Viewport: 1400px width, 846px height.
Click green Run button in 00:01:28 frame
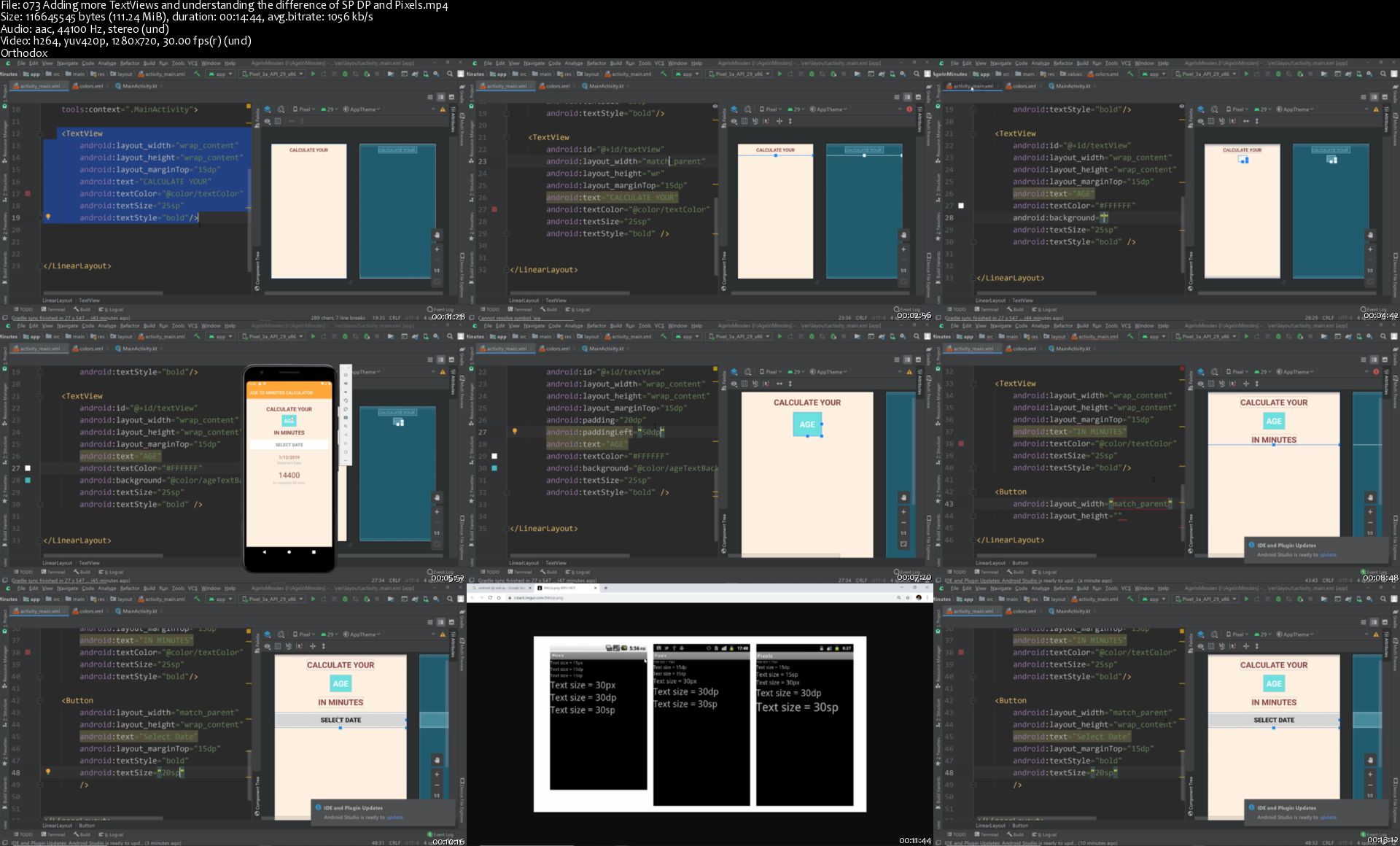click(x=314, y=74)
